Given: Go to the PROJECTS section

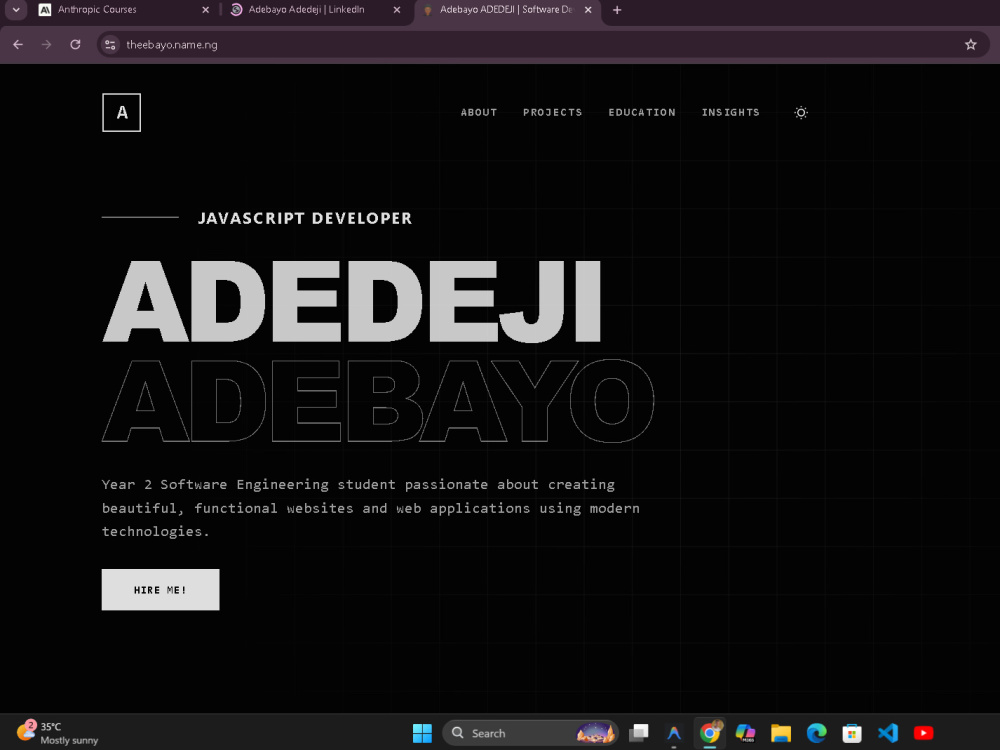Looking at the screenshot, I should point(552,112).
